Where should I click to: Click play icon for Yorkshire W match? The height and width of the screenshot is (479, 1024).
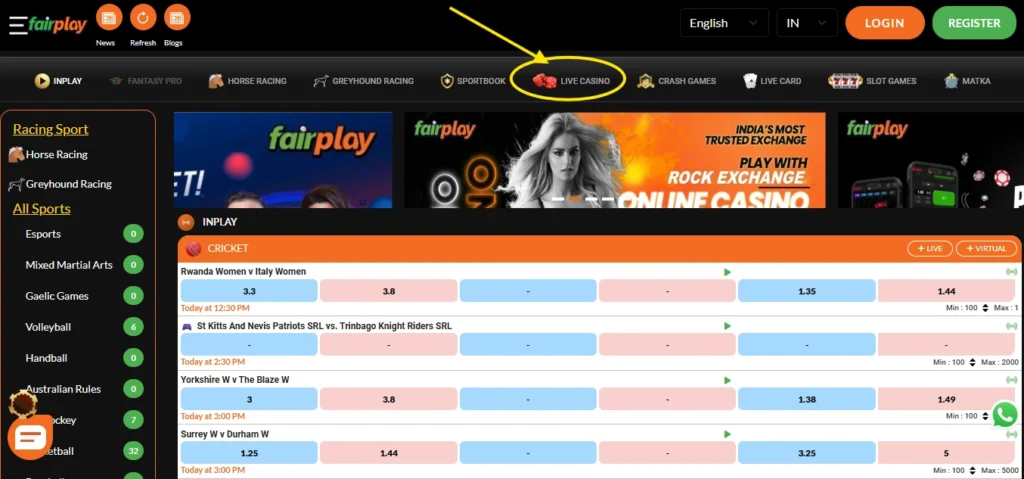[728, 380]
